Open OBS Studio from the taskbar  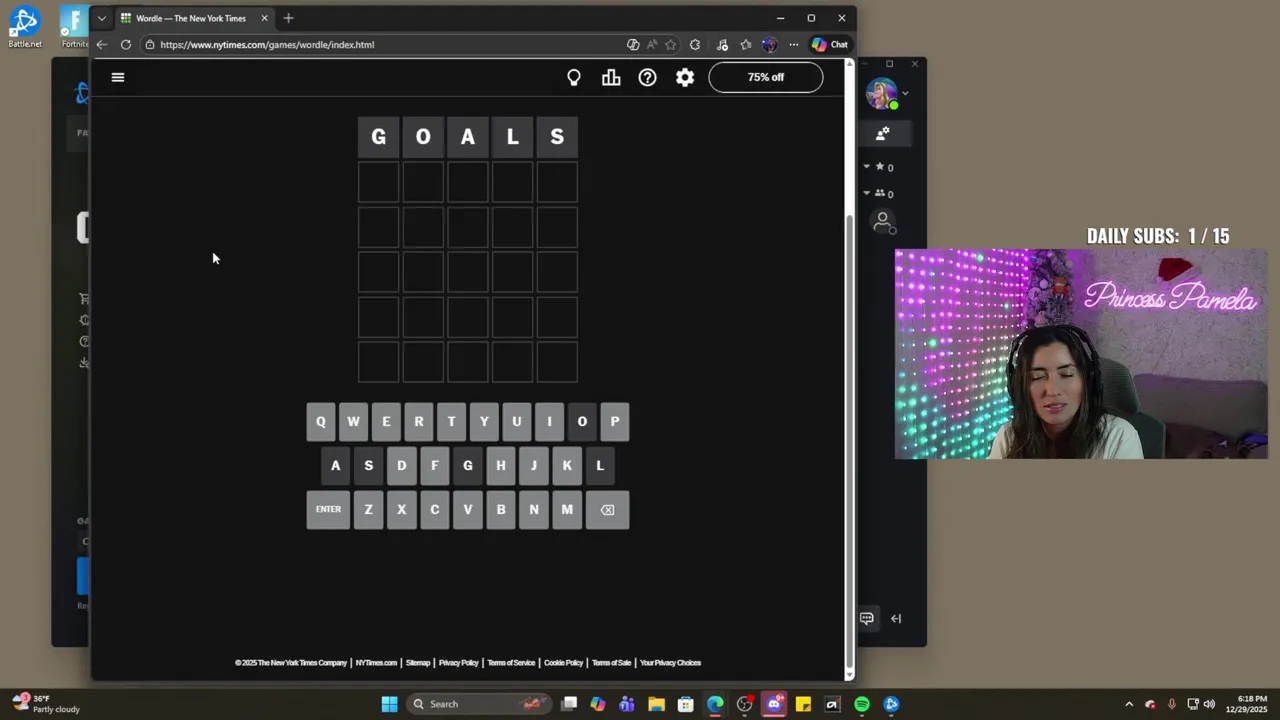(744, 704)
